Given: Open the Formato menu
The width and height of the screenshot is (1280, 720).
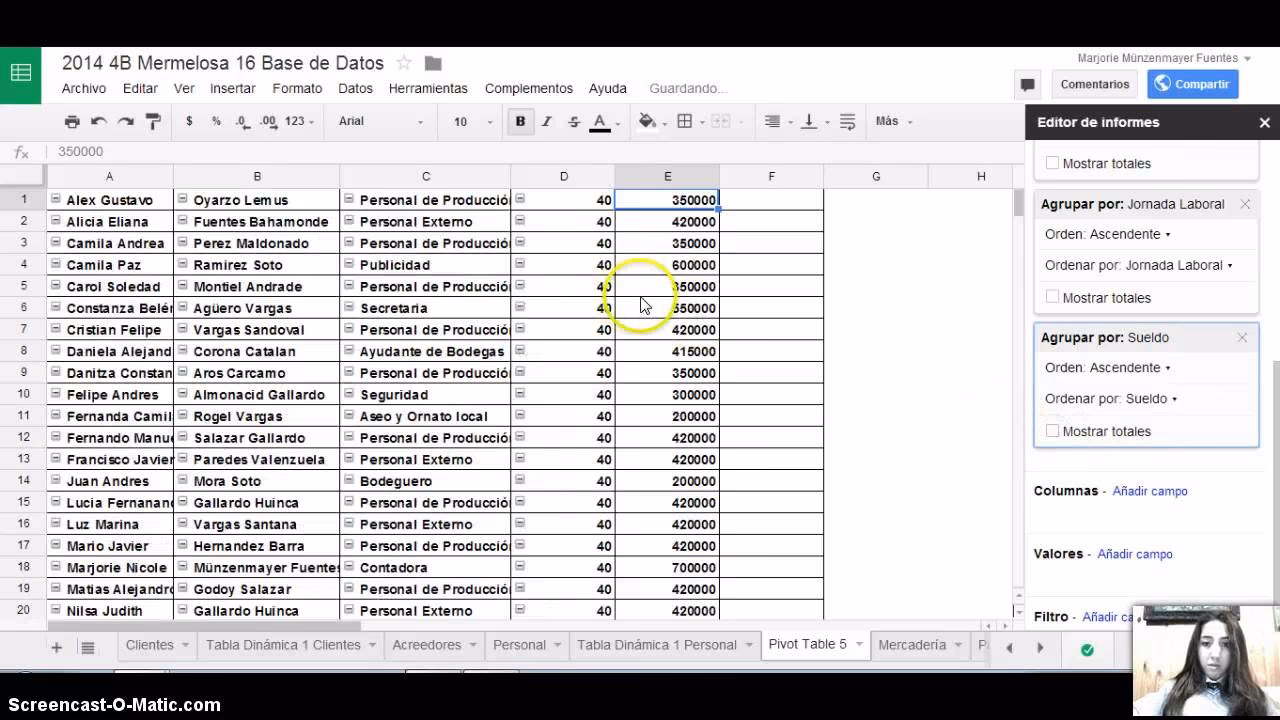Looking at the screenshot, I should click(297, 88).
